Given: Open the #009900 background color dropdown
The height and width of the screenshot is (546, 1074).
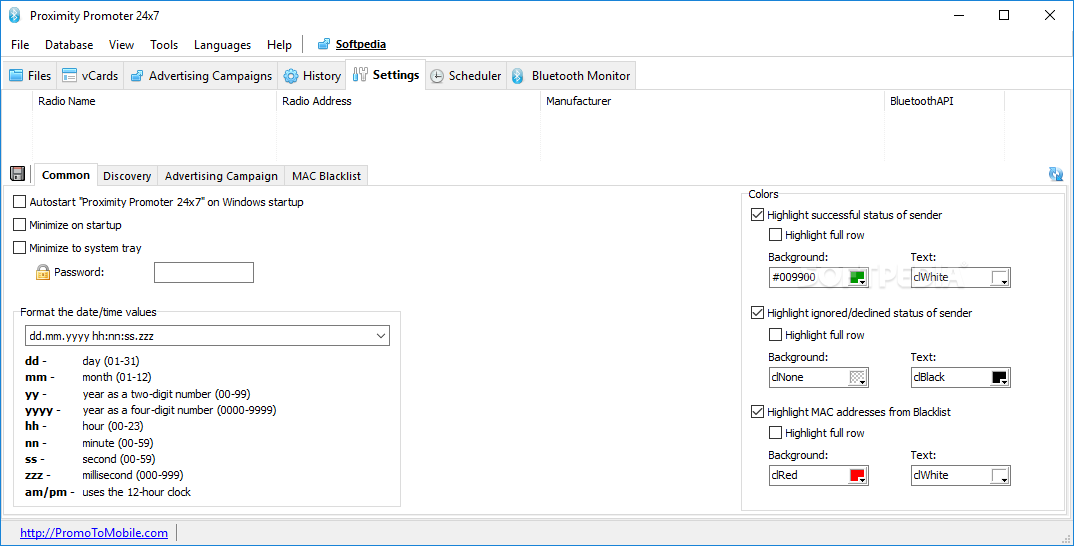Looking at the screenshot, I should click(x=858, y=277).
